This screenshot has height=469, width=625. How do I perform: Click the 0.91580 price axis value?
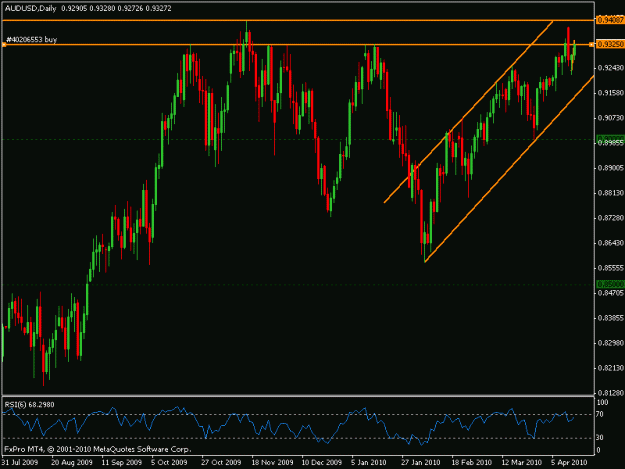tap(611, 93)
